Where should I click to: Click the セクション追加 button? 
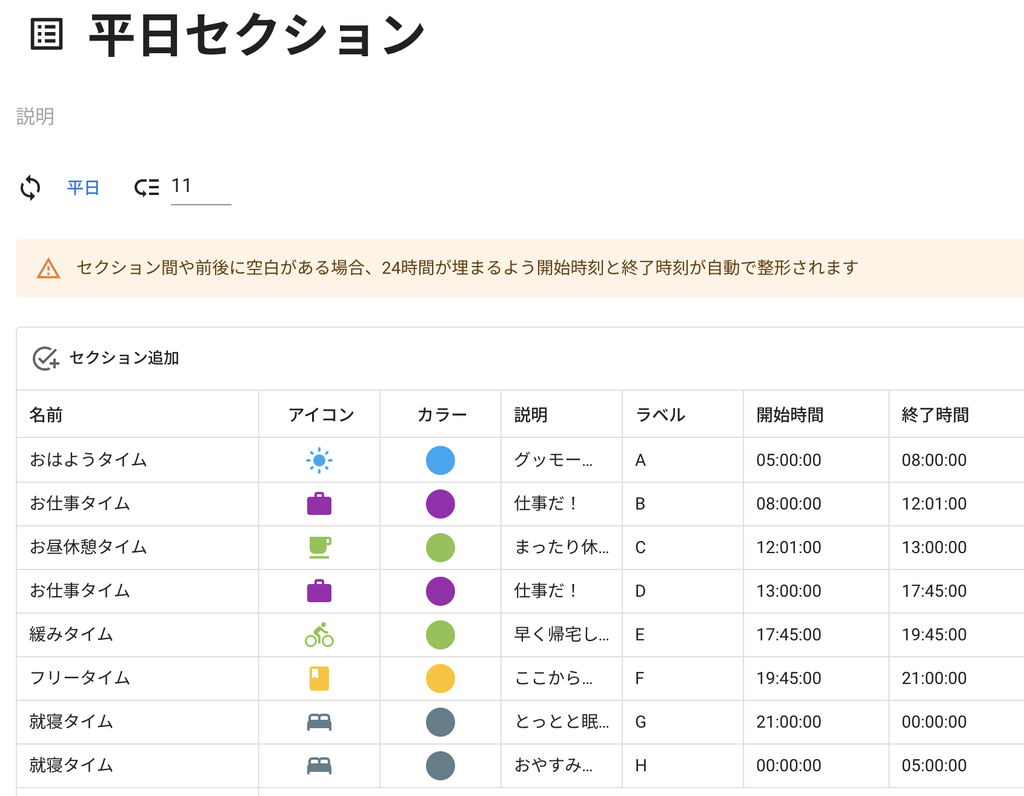pyautogui.click(x=106, y=358)
